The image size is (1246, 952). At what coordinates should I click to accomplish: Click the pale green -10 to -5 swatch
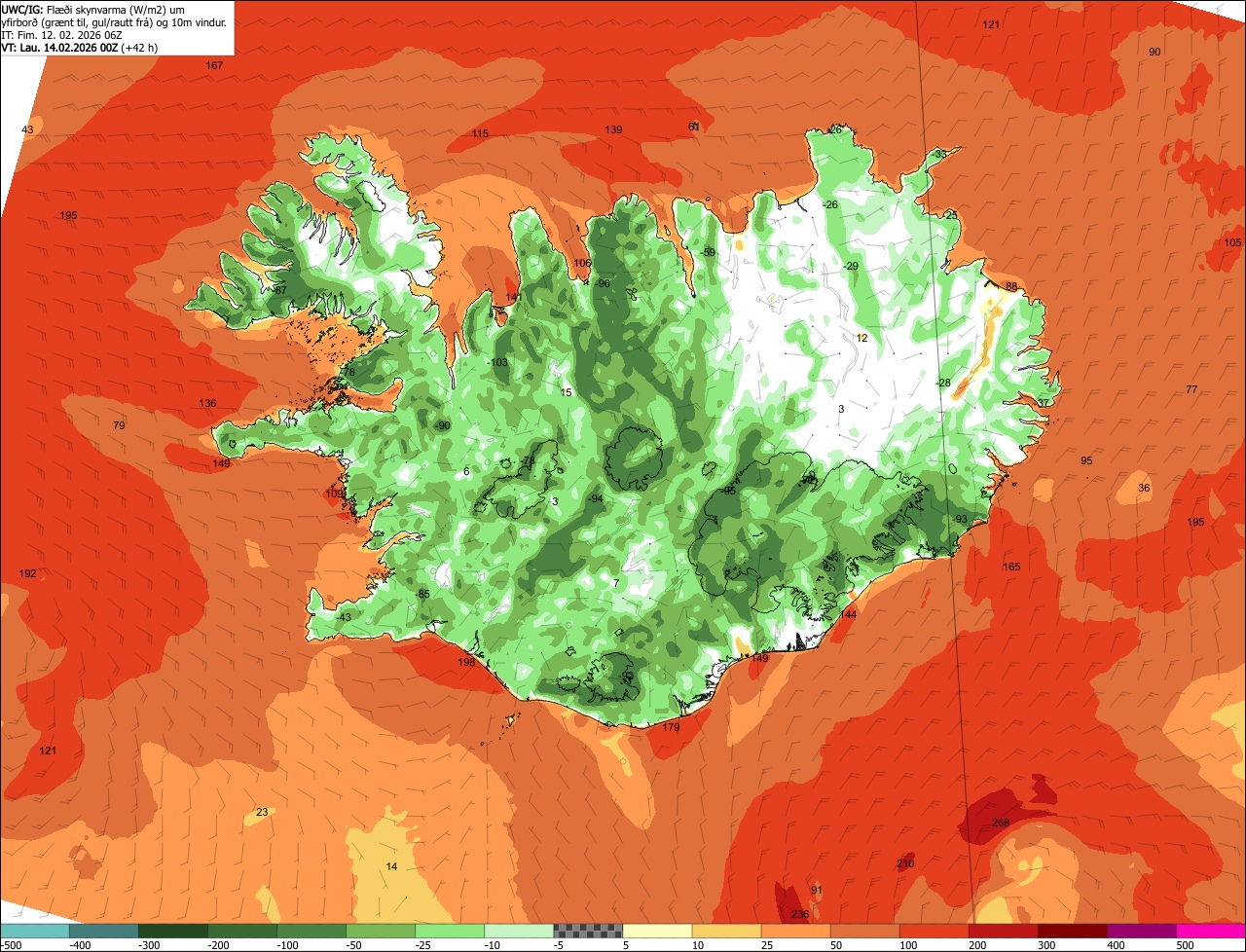pyautogui.click(x=518, y=931)
